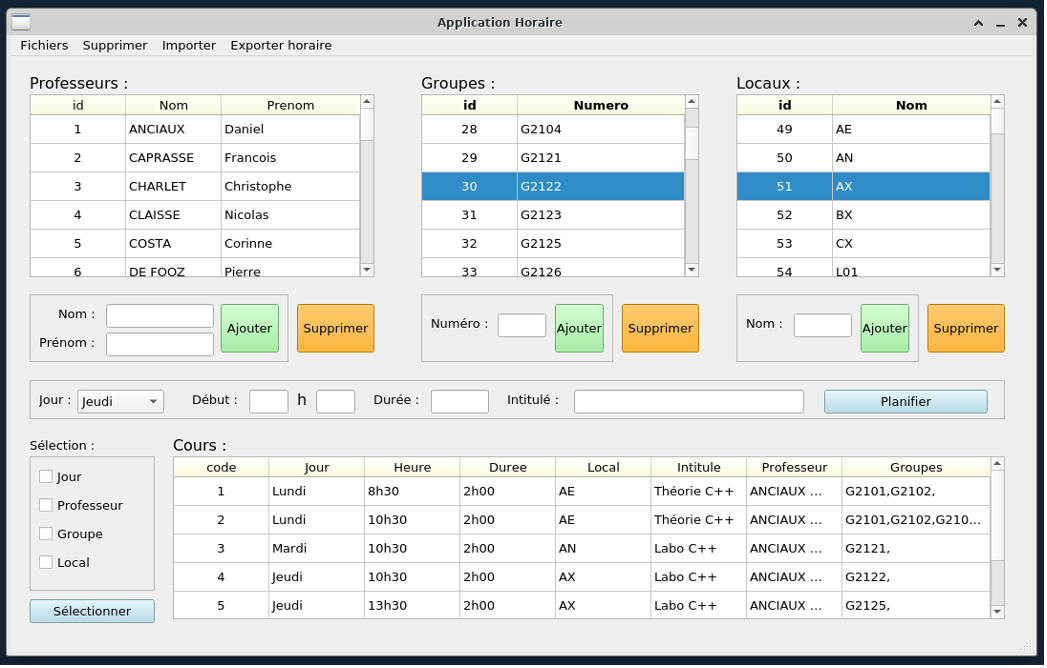Select group G2104
Screen dimensions: 1047x668
(x=553, y=130)
